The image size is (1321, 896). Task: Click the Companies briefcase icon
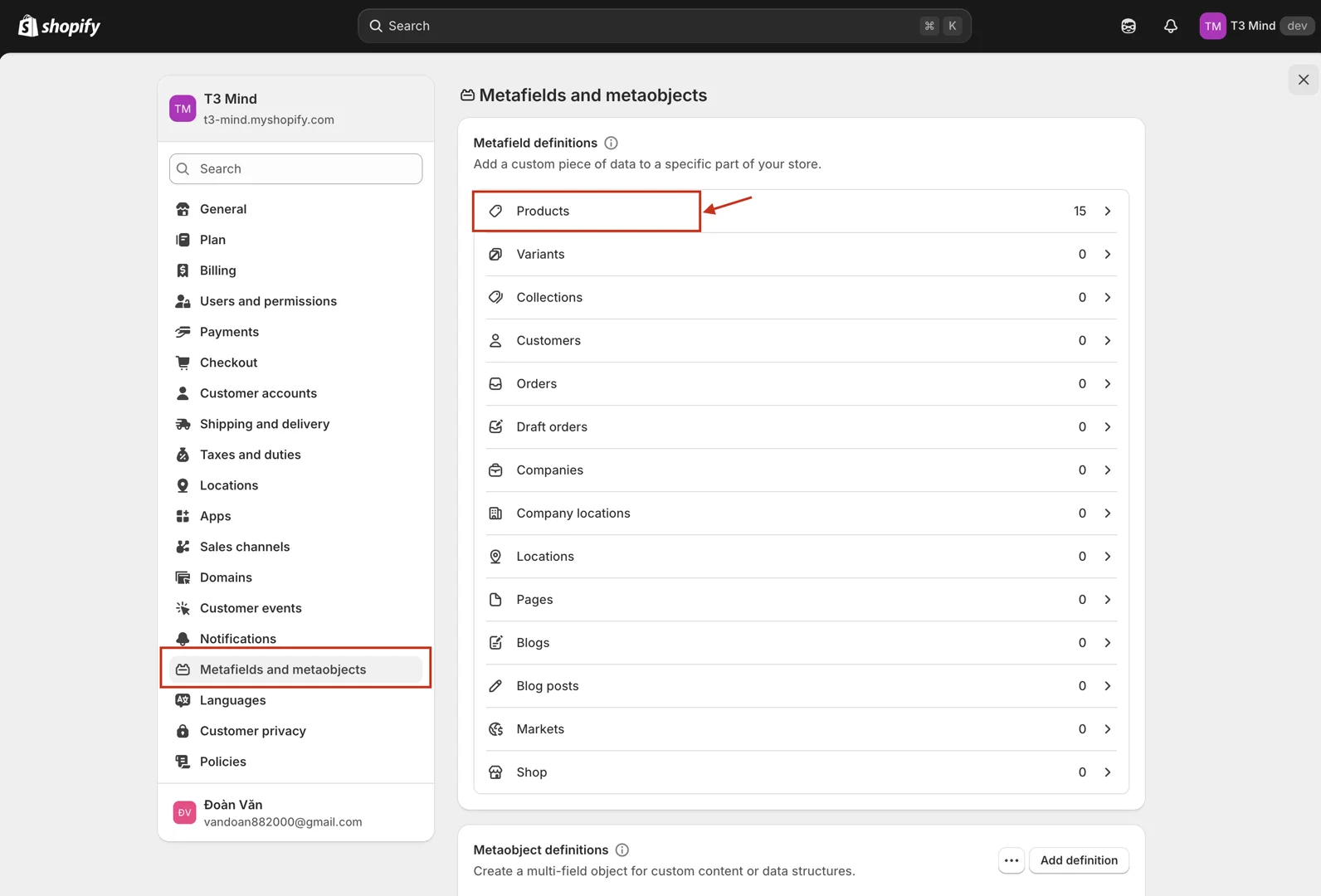click(x=495, y=470)
